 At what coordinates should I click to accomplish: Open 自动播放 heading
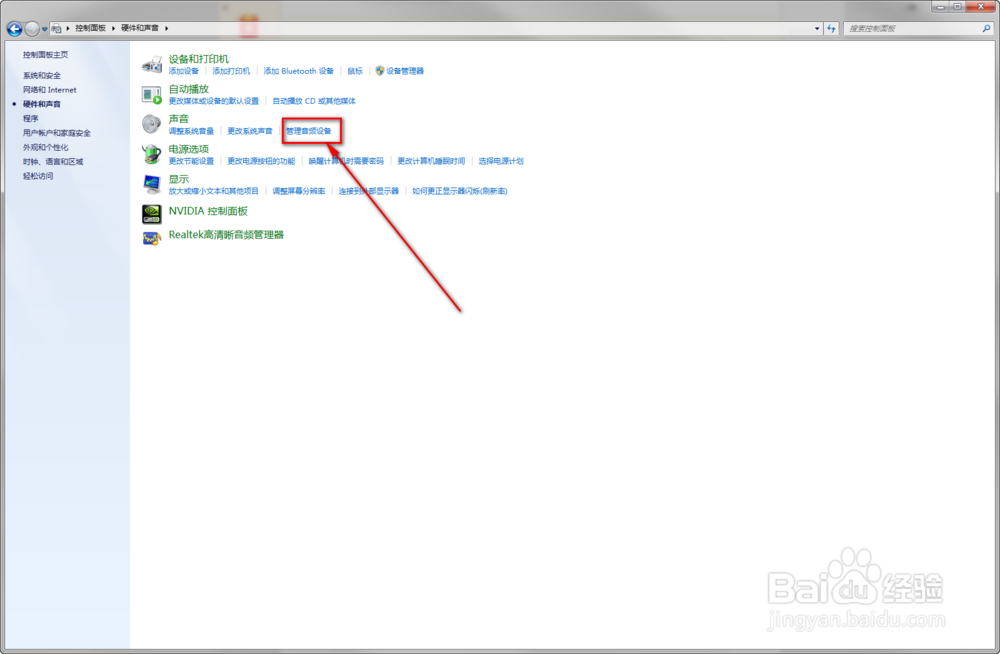point(189,89)
